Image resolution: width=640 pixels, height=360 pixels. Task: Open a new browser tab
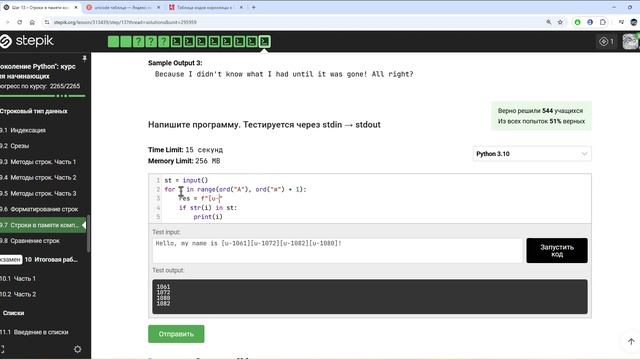[x=253, y=7]
